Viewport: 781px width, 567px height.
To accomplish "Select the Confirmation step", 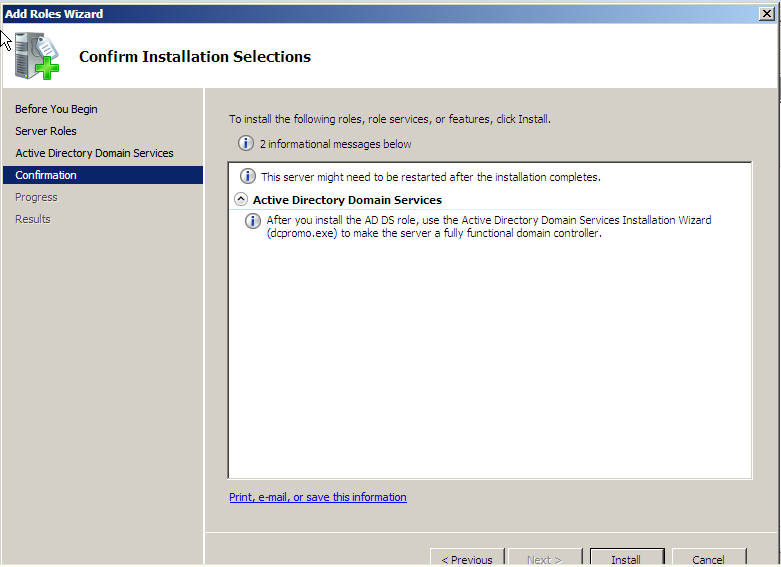I will point(103,175).
